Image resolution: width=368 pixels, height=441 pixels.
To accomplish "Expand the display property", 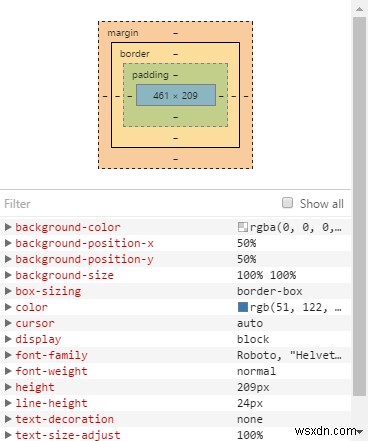I will pos(8,339).
